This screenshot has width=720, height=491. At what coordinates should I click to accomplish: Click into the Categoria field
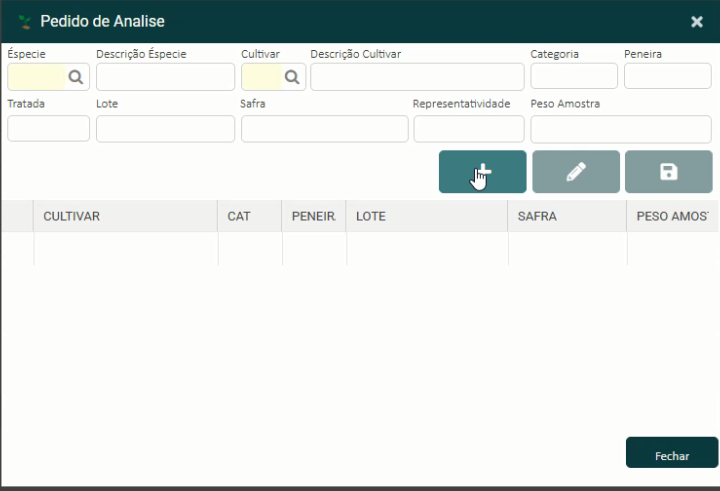(x=574, y=77)
